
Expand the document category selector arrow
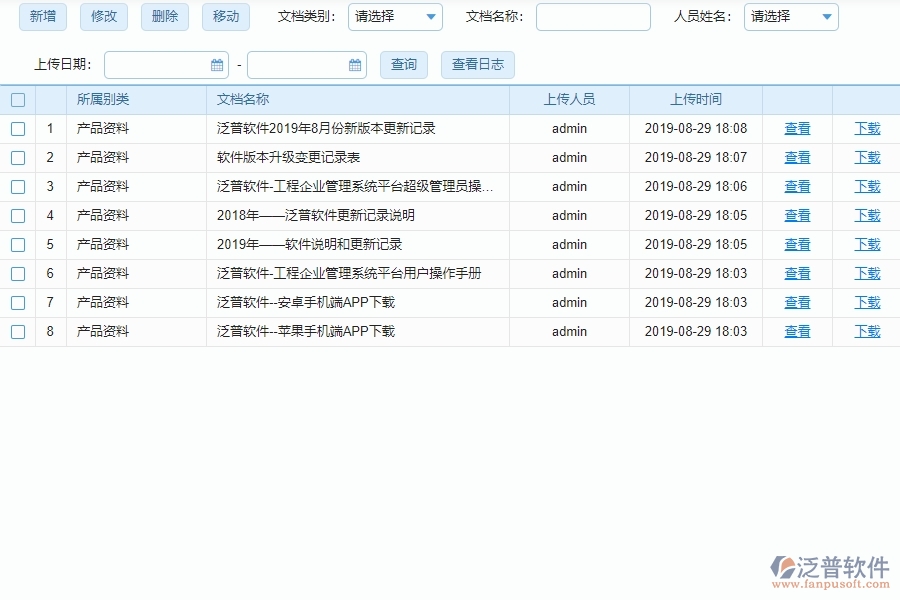(430, 17)
